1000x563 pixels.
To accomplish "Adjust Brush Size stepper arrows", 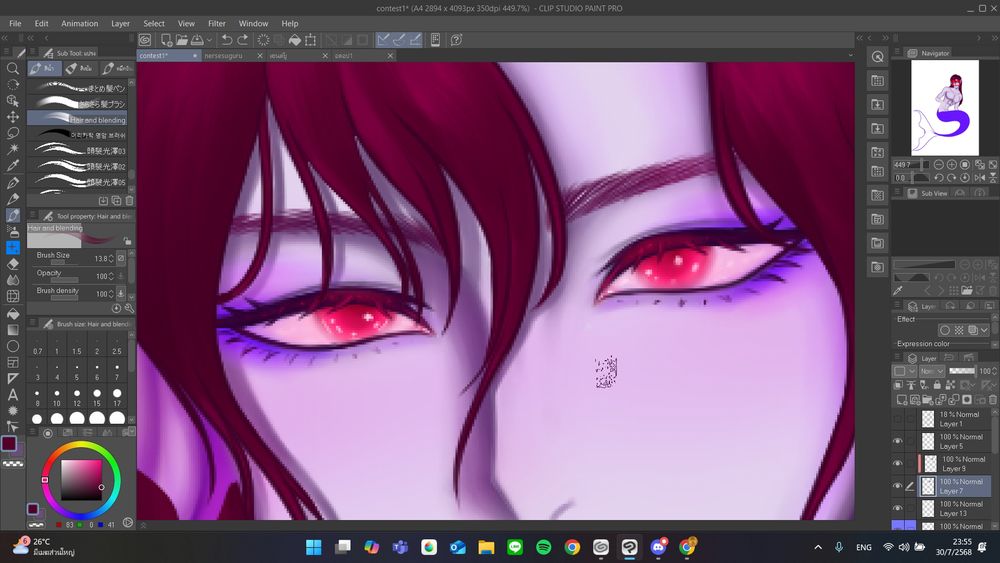I will (x=111, y=258).
